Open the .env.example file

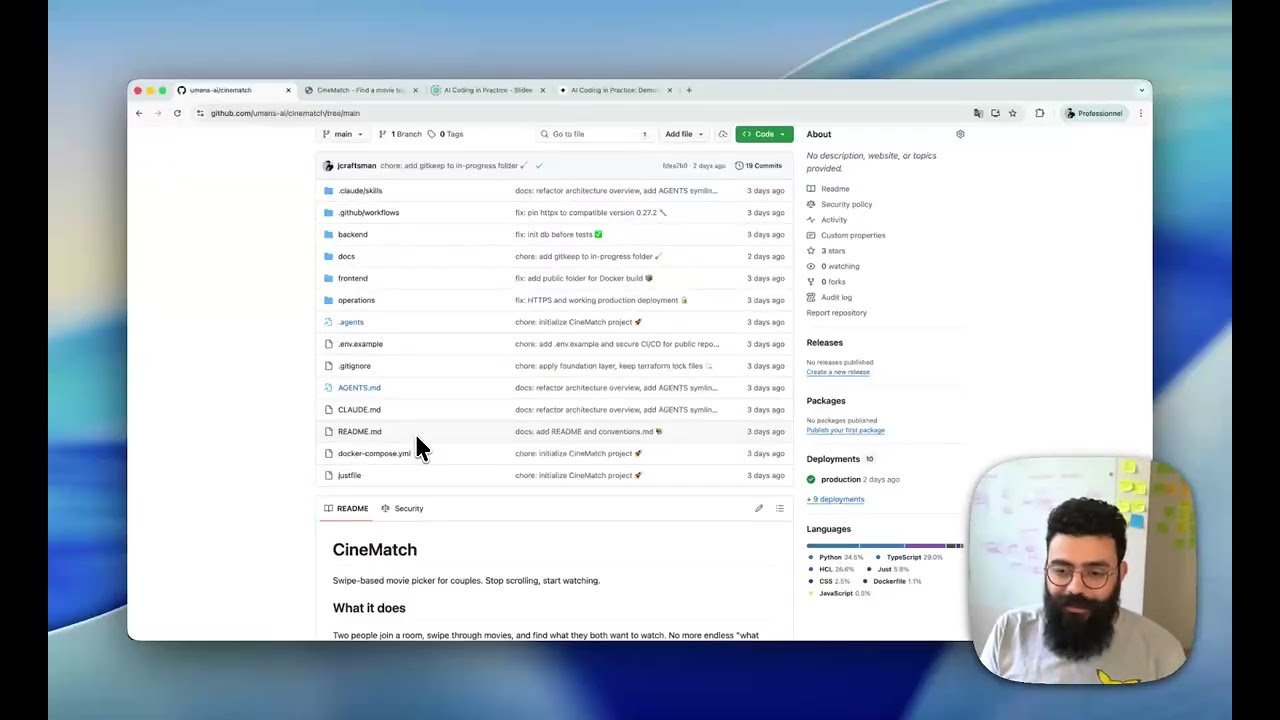pyautogui.click(x=360, y=345)
